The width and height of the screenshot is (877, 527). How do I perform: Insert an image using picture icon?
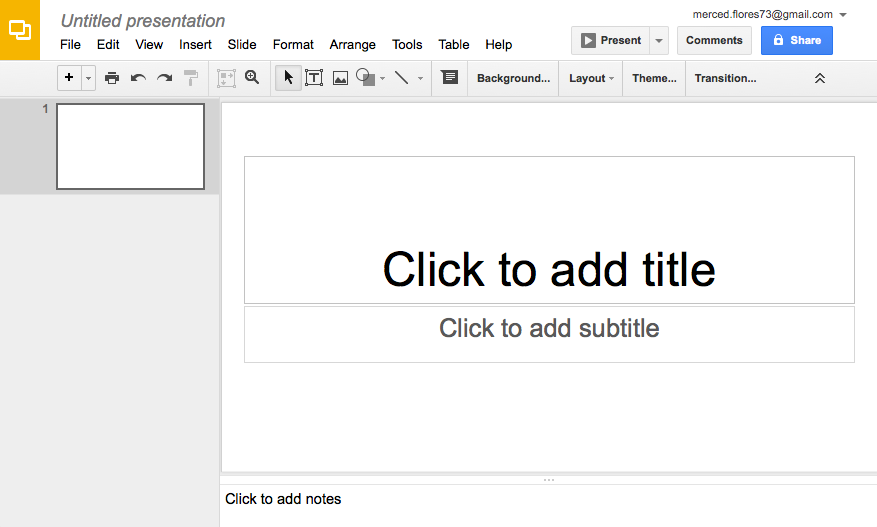(x=340, y=78)
